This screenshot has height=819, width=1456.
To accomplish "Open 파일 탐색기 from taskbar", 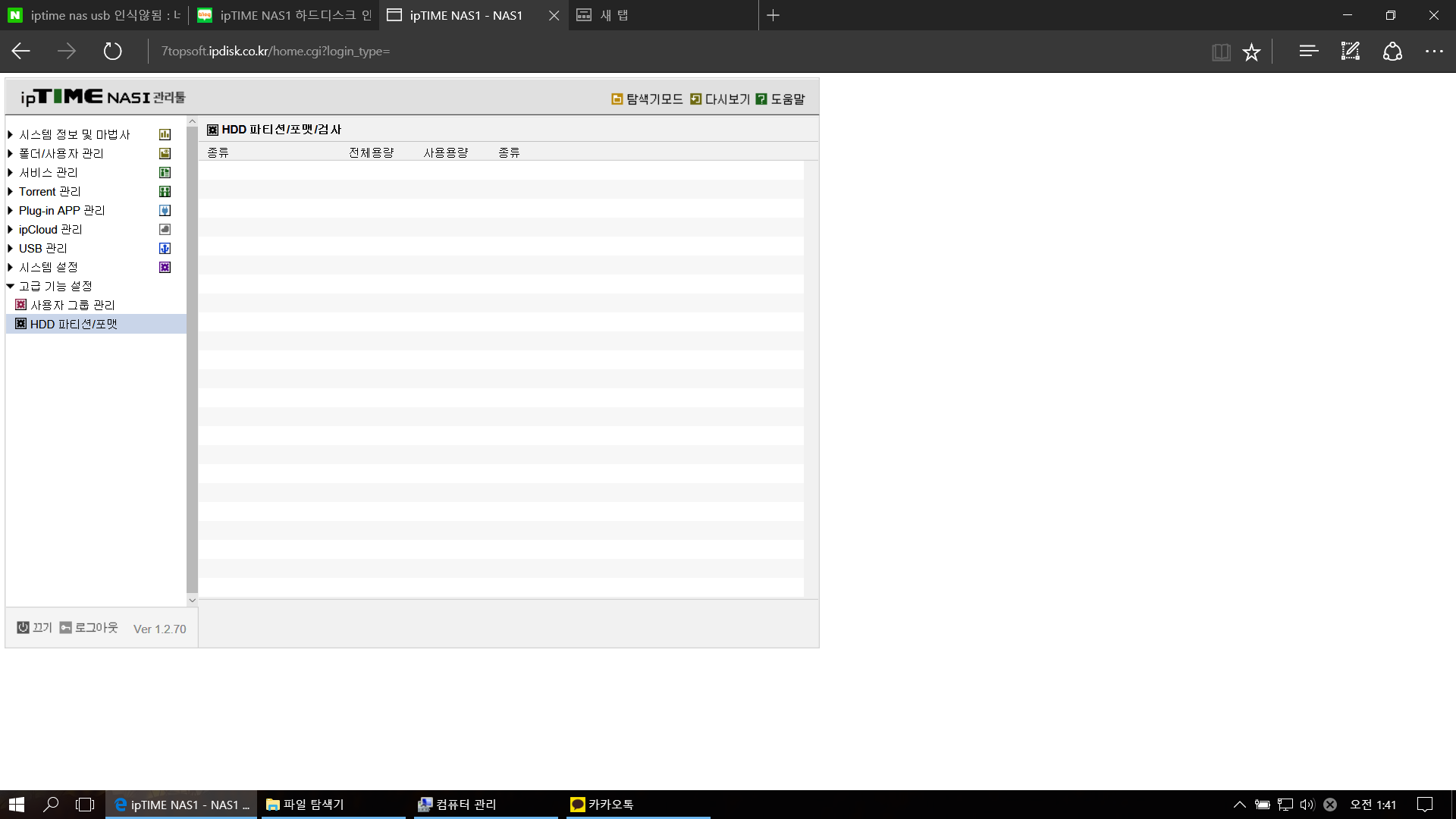I will coord(334,805).
